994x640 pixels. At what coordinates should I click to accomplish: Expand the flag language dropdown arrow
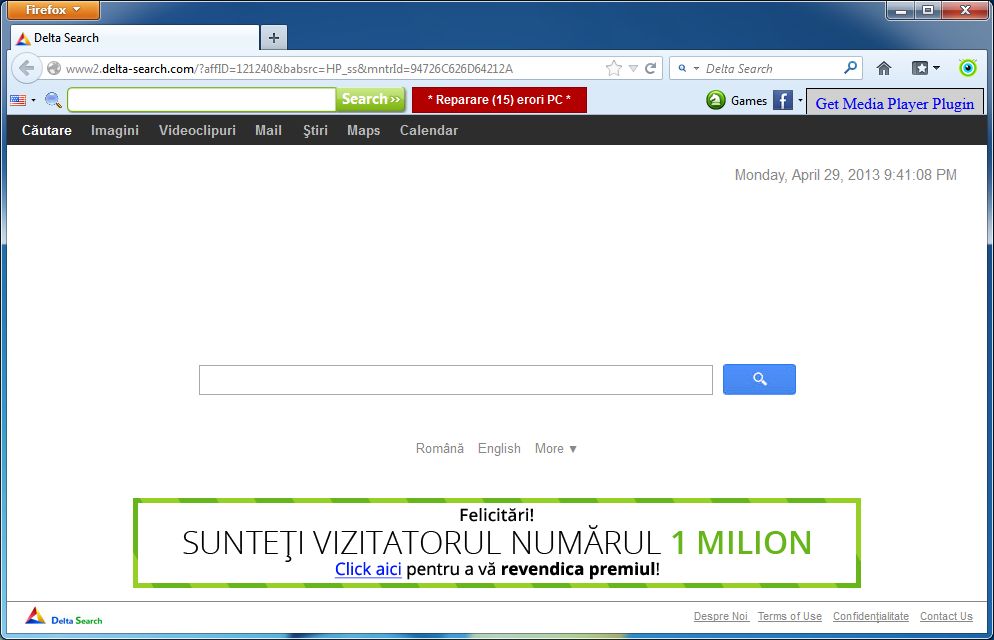34,100
